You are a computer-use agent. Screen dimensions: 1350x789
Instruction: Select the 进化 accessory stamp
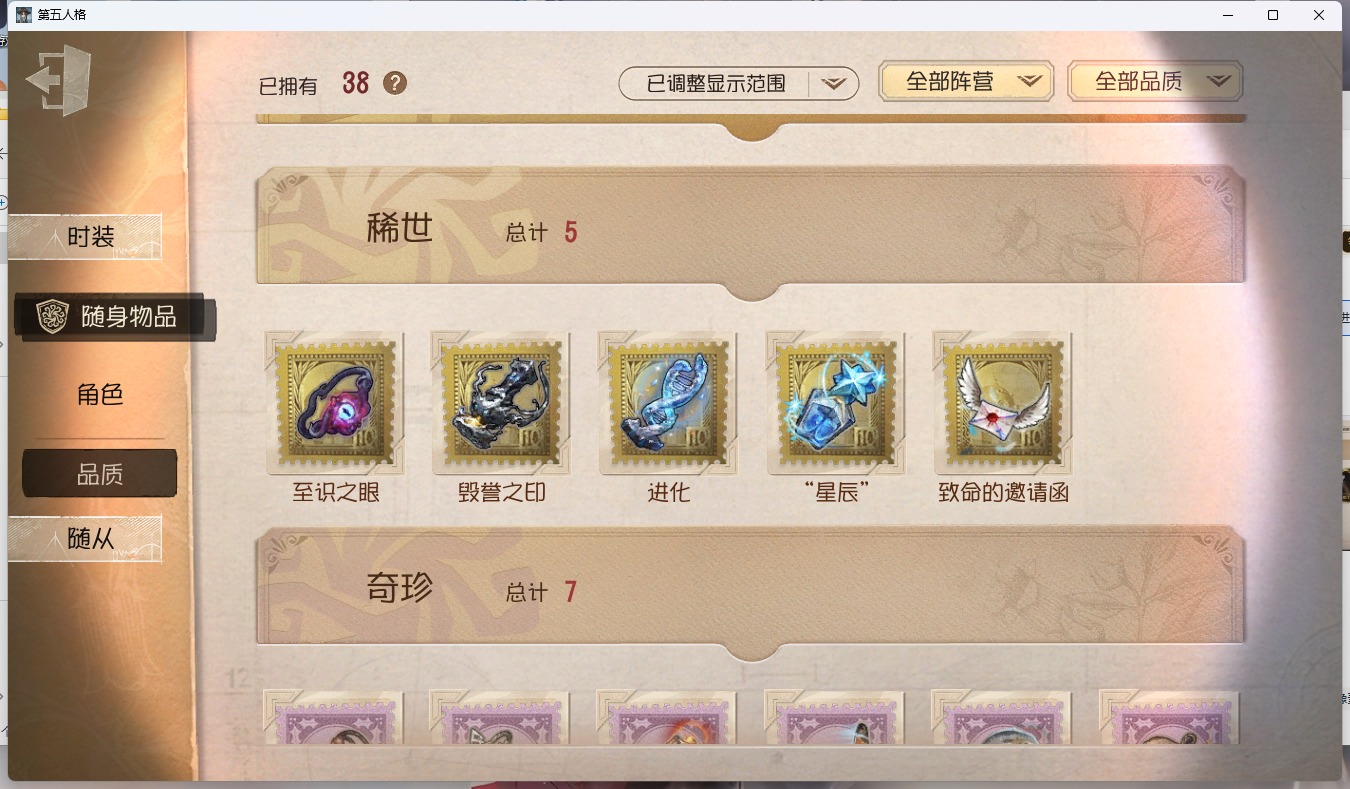[x=669, y=403]
